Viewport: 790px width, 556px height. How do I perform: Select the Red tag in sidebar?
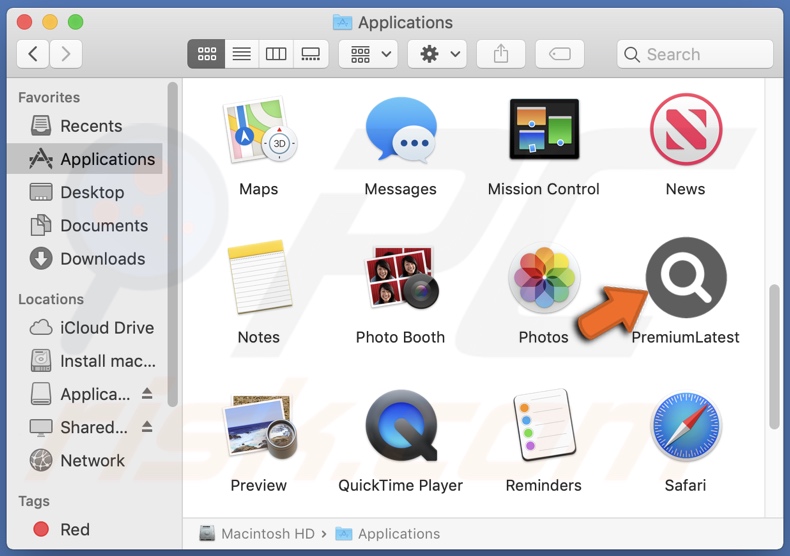point(85,530)
